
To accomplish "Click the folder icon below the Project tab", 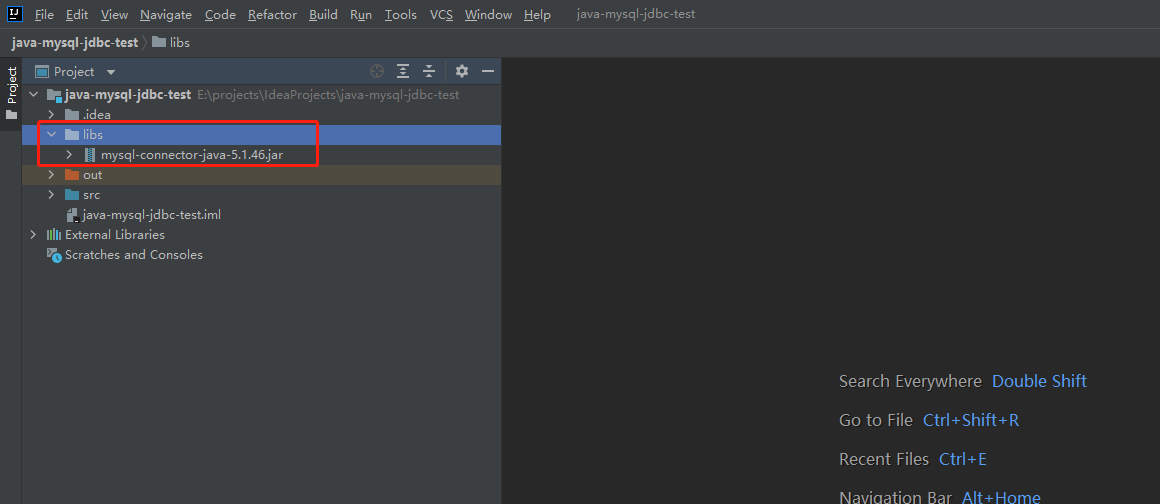I will (11, 115).
